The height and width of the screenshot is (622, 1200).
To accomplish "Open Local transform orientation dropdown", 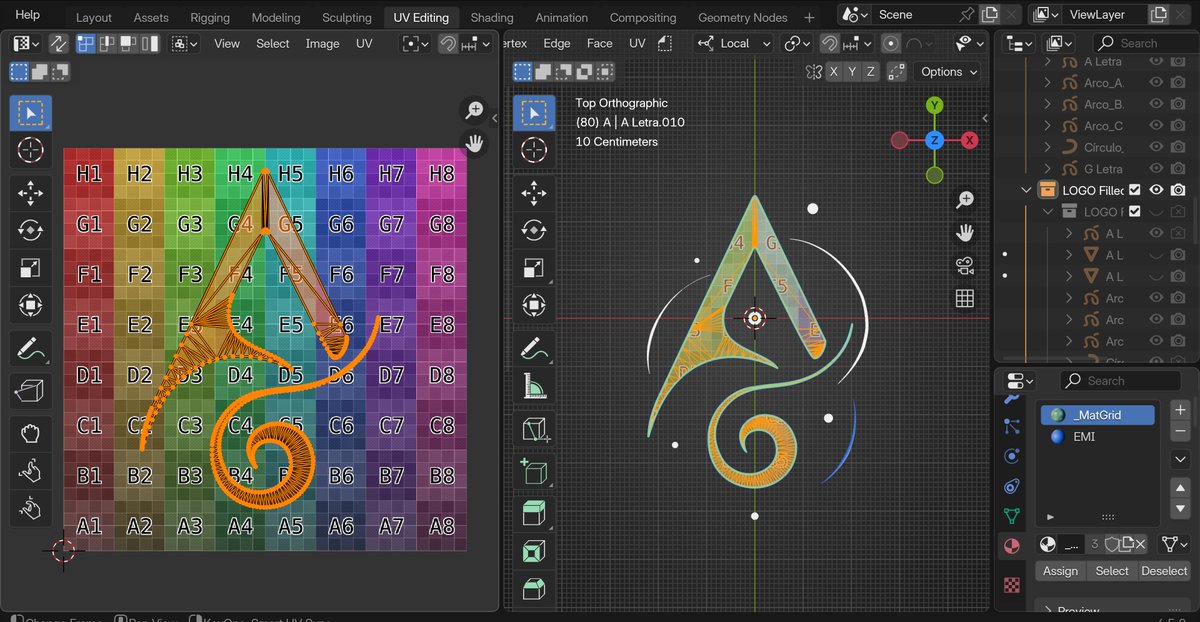I will pyautogui.click(x=735, y=43).
